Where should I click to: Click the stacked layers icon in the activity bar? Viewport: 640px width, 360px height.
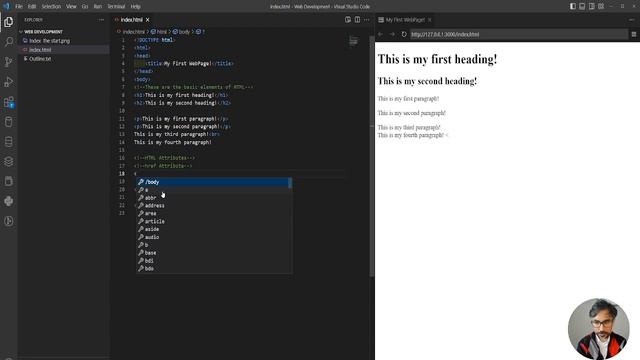click(9, 161)
